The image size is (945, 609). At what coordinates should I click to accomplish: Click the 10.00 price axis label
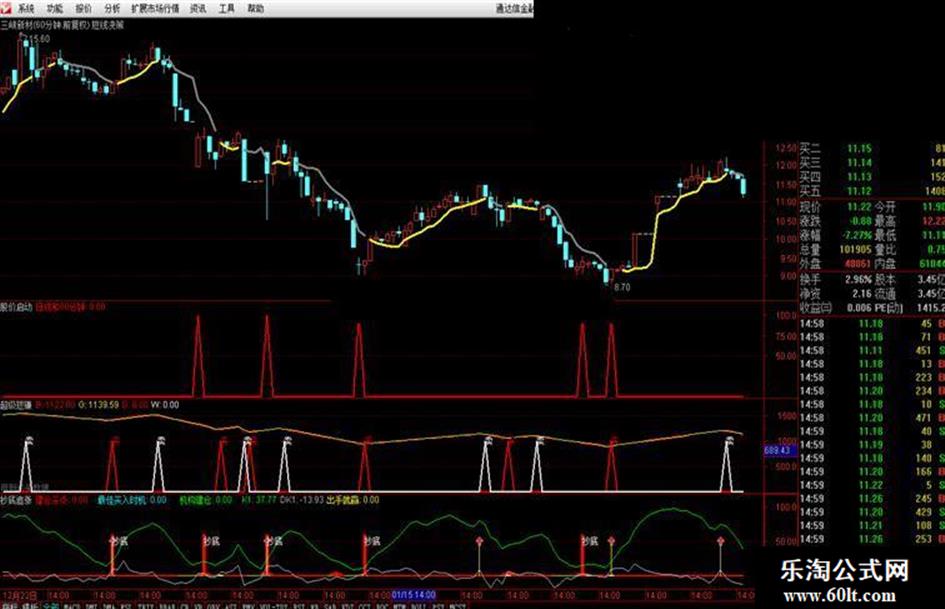[x=787, y=239]
